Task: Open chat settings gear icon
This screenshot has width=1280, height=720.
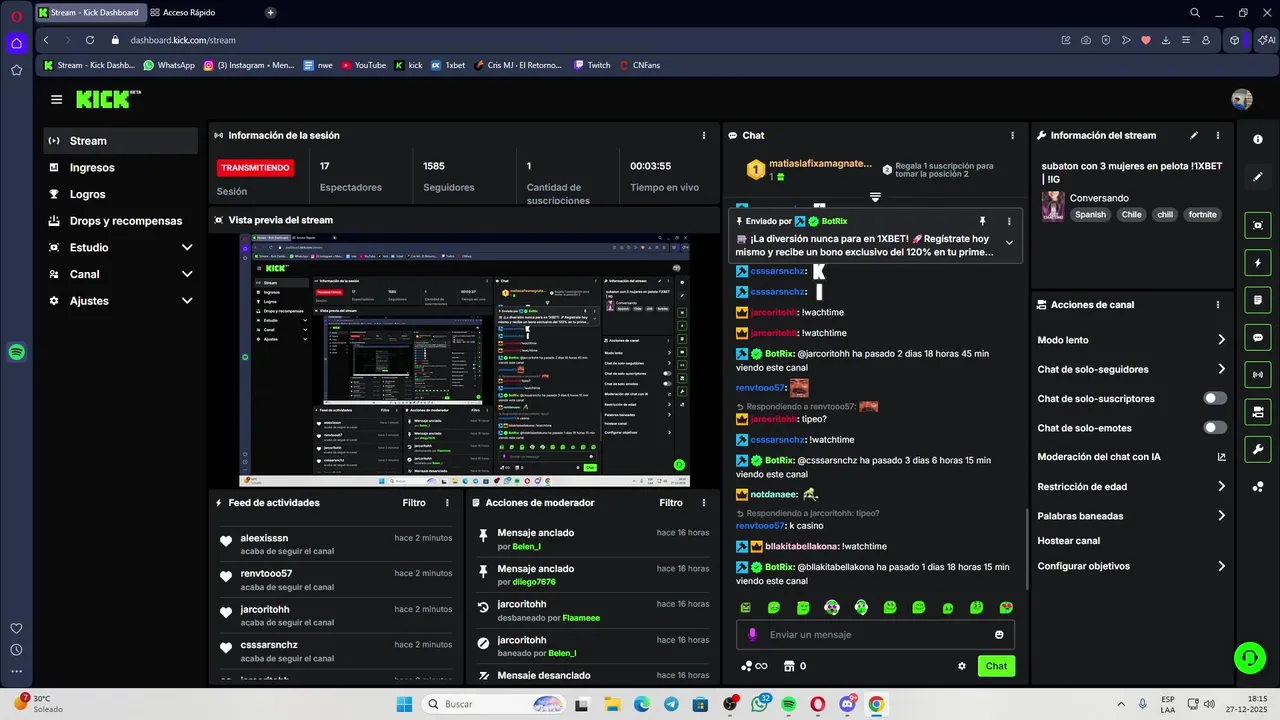Action: [962, 666]
